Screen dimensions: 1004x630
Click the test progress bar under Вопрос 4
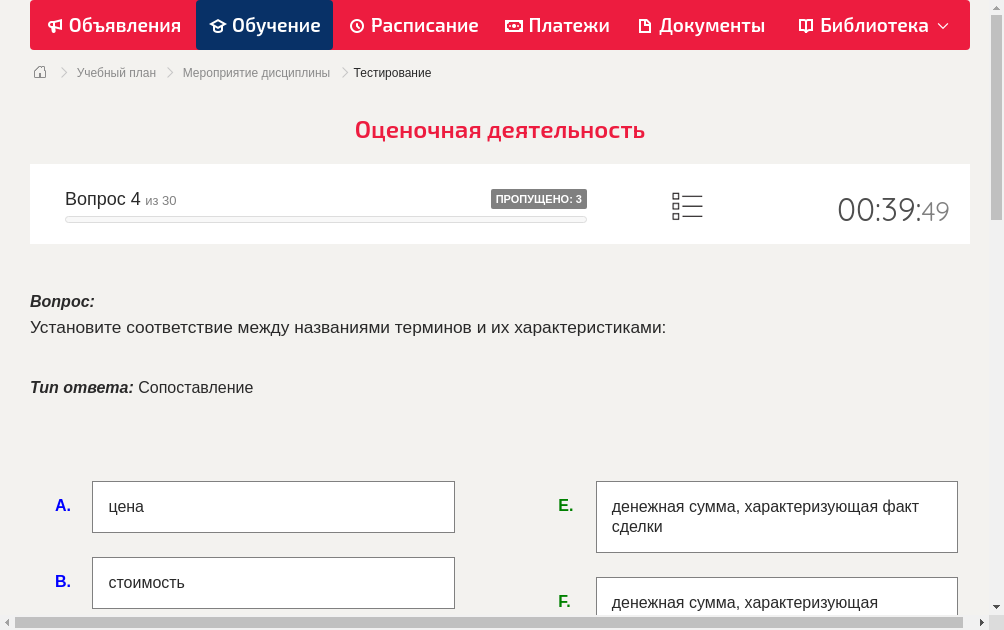(325, 219)
